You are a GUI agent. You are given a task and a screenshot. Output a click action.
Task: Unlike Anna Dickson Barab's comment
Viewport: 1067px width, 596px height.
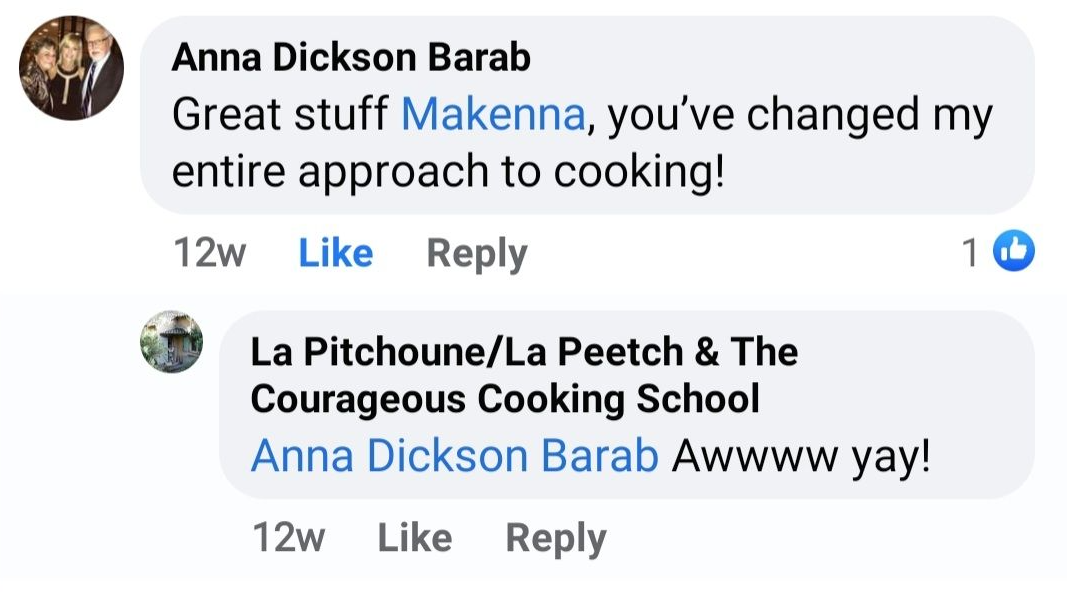335,253
